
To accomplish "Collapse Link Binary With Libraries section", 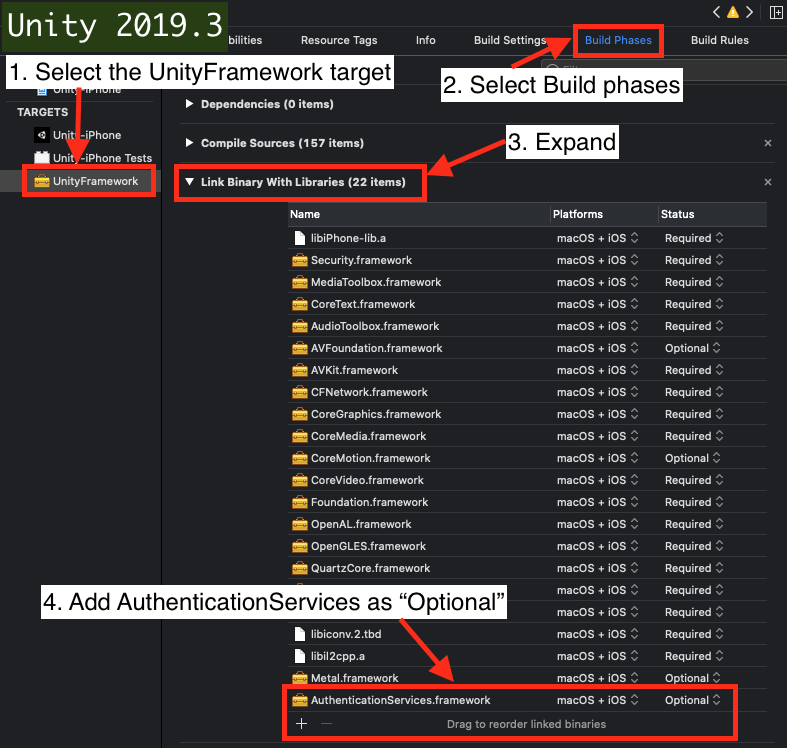I will (x=189, y=182).
